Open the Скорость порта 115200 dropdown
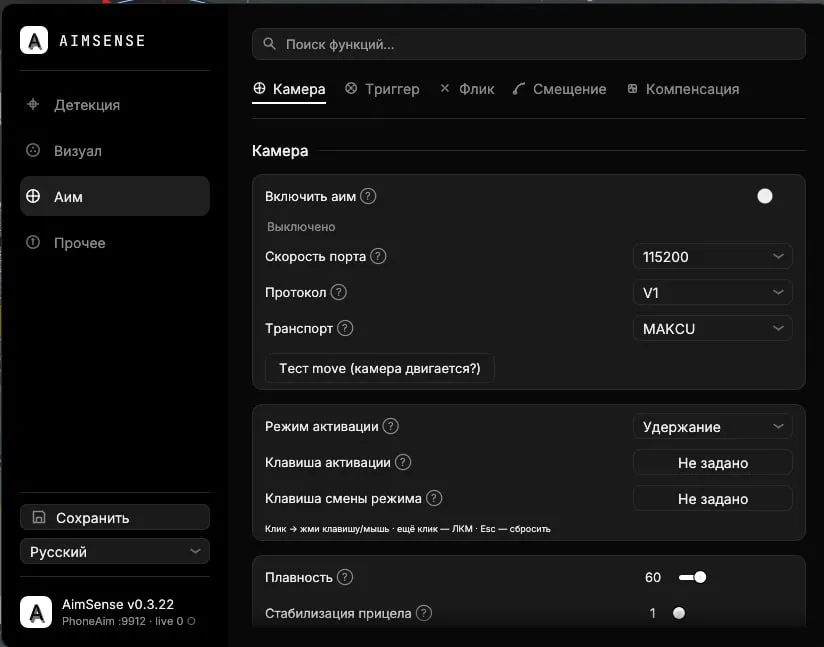824x647 pixels. [713, 256]
